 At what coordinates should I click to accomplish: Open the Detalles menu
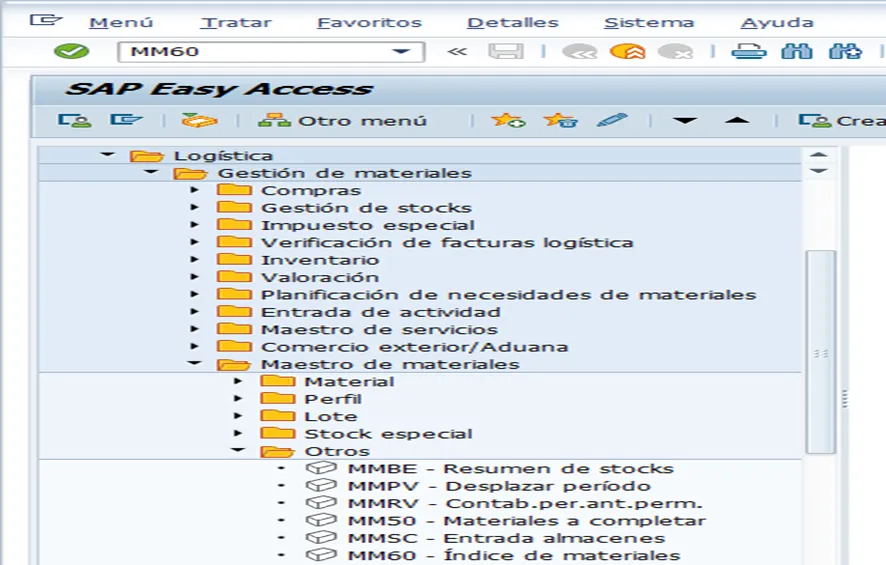pos(513,23)
